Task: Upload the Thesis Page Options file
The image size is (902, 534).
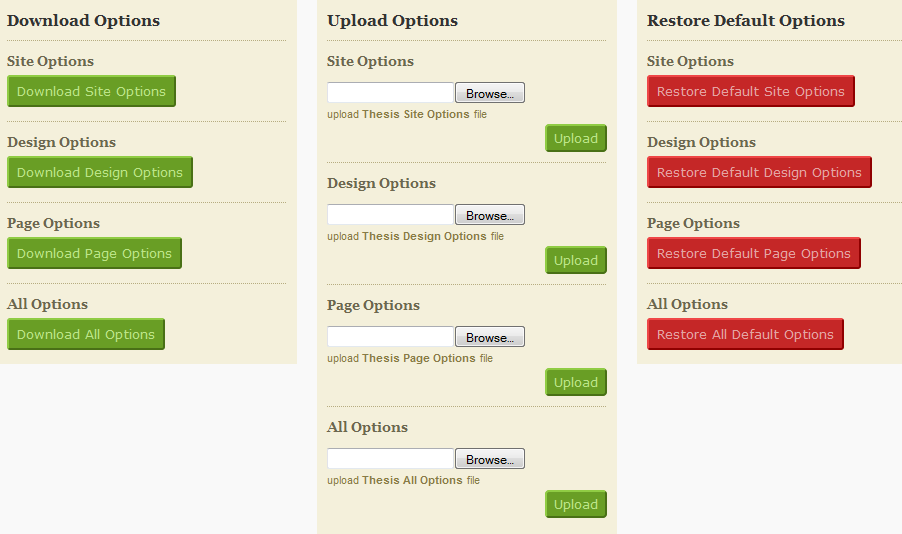Action: pyautogui.click(x=576, y=382)
